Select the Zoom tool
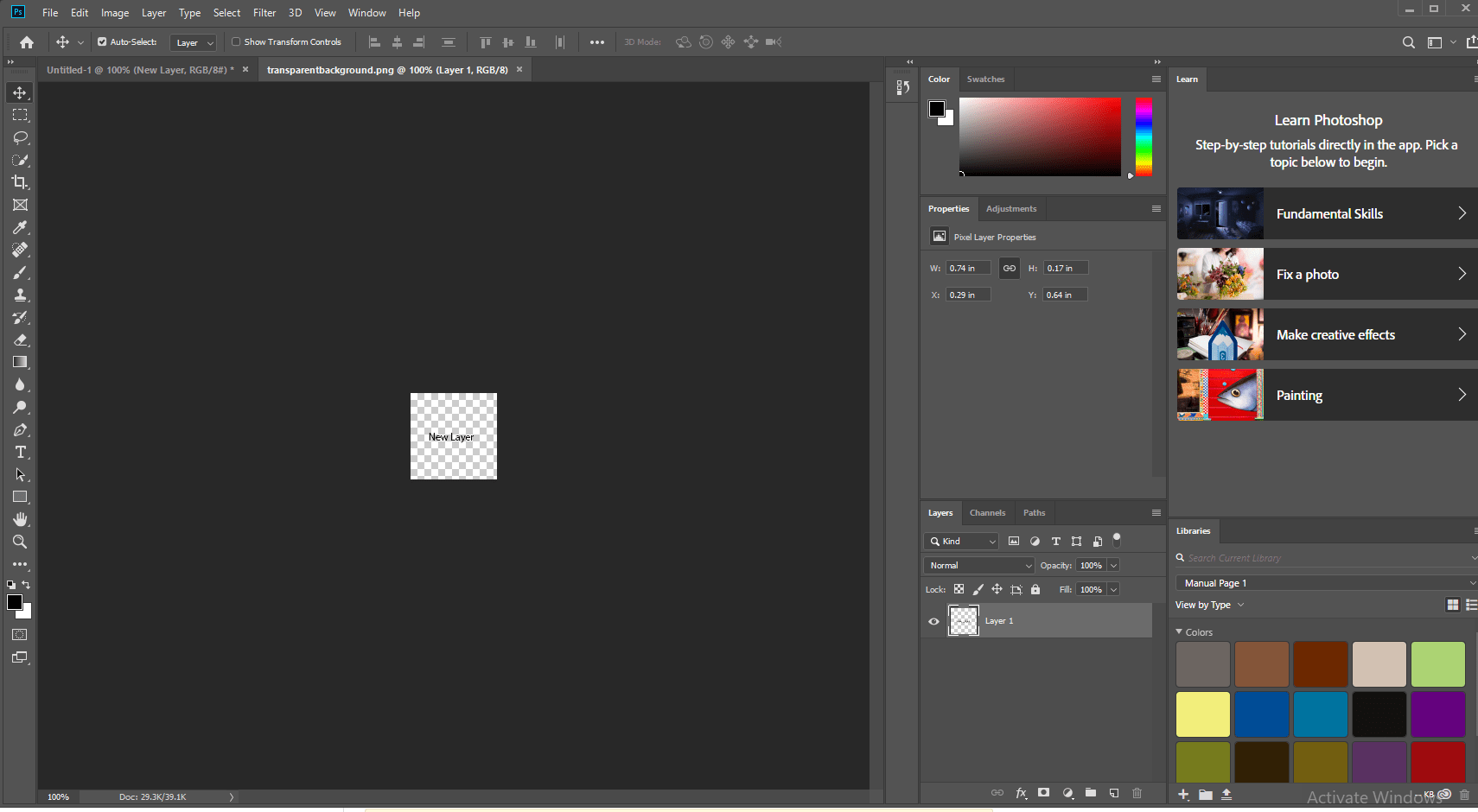 (20, 542)
